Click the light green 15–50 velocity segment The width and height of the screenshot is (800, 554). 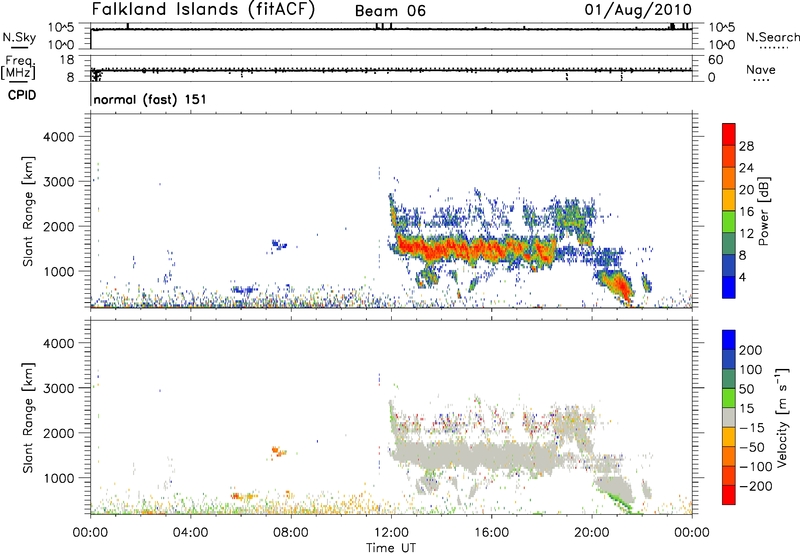[x=729, y=398]
